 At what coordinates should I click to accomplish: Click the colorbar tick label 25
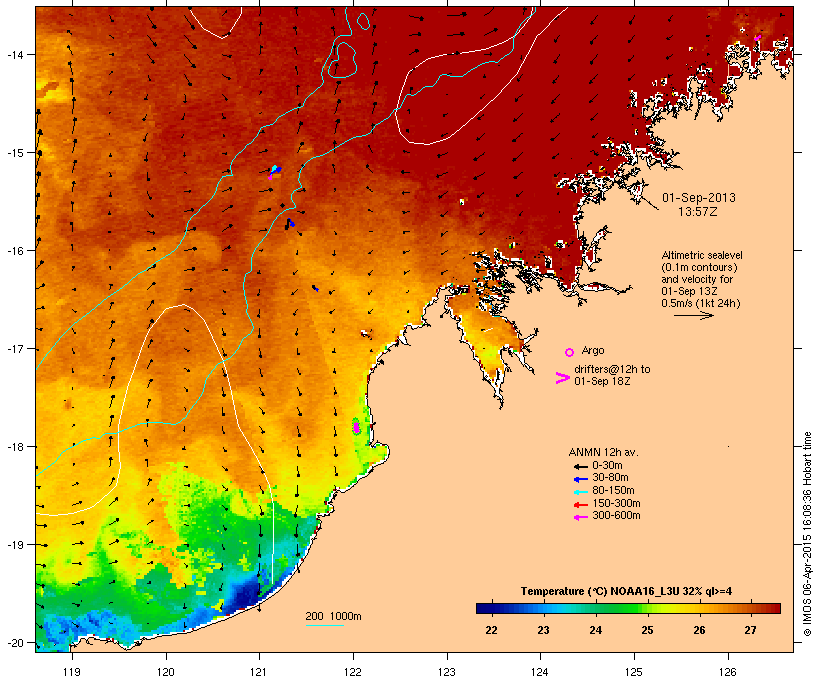pyautogui.click(x=647, y=630)
